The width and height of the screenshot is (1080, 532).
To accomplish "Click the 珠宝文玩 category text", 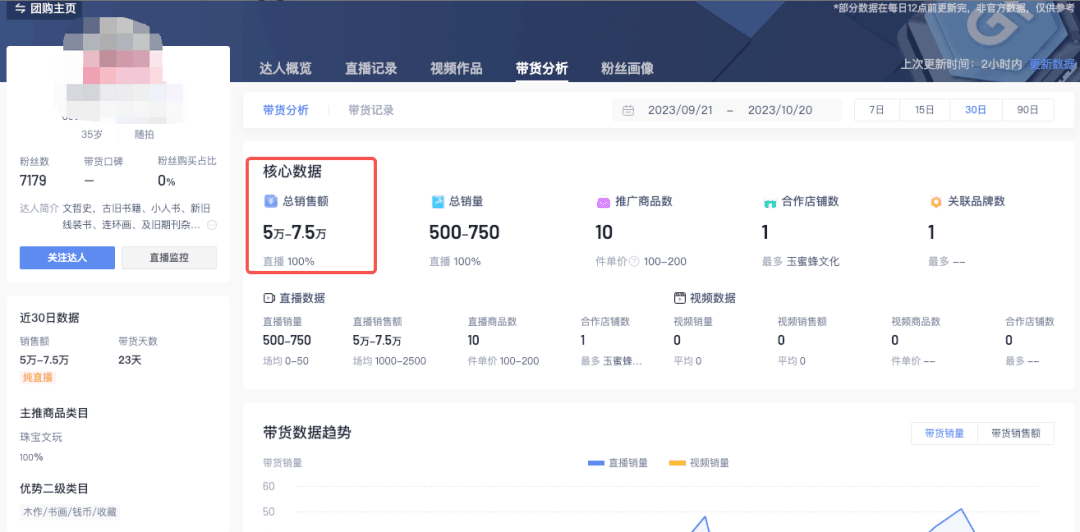I will [x=41, y=437].
